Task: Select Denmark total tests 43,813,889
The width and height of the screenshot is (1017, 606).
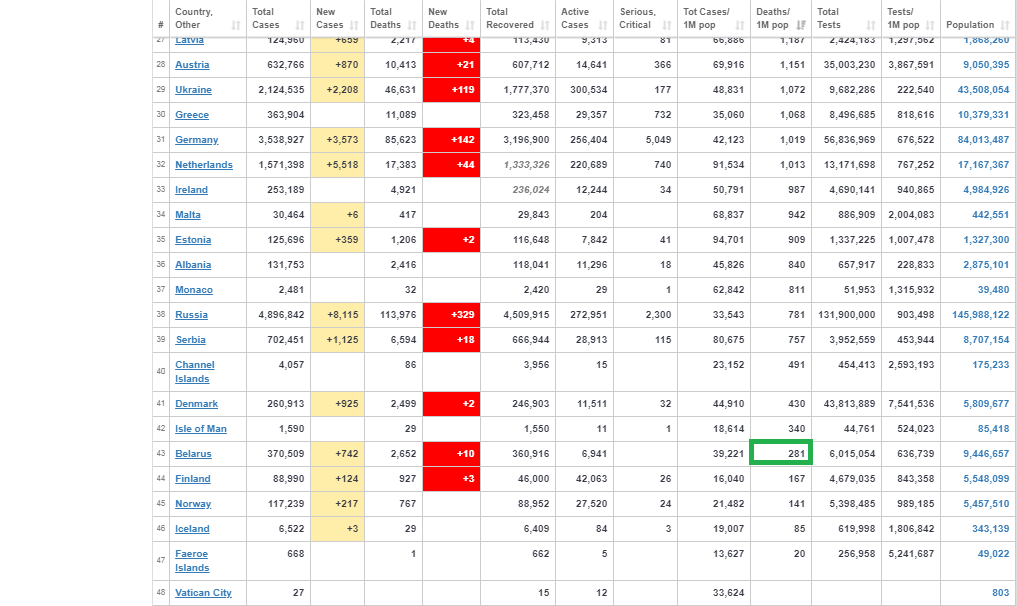Action: (x=849, y=404)
